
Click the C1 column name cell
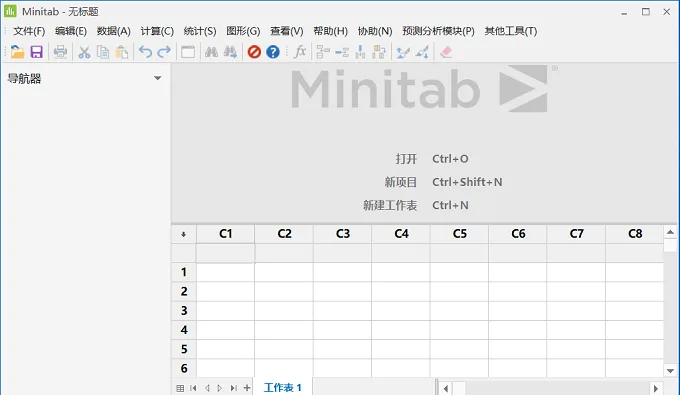coord(226,253)
